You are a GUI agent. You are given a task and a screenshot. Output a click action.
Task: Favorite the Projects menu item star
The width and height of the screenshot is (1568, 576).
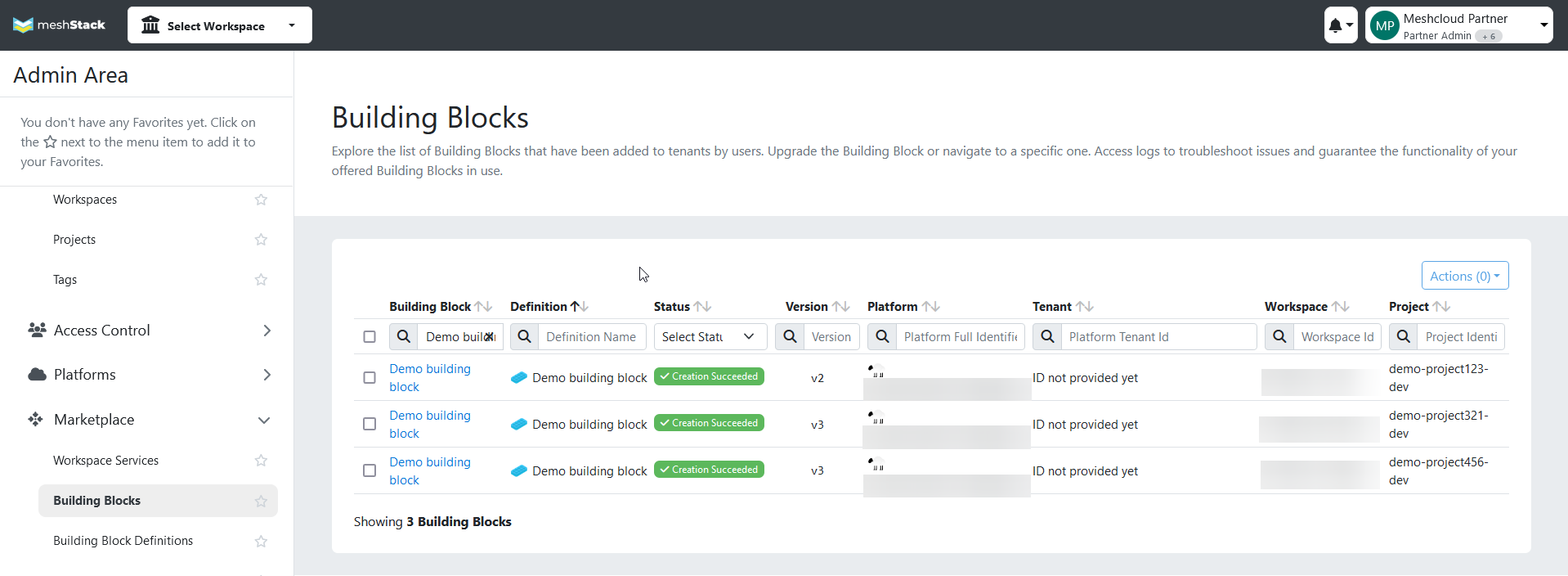pos(261,240)
